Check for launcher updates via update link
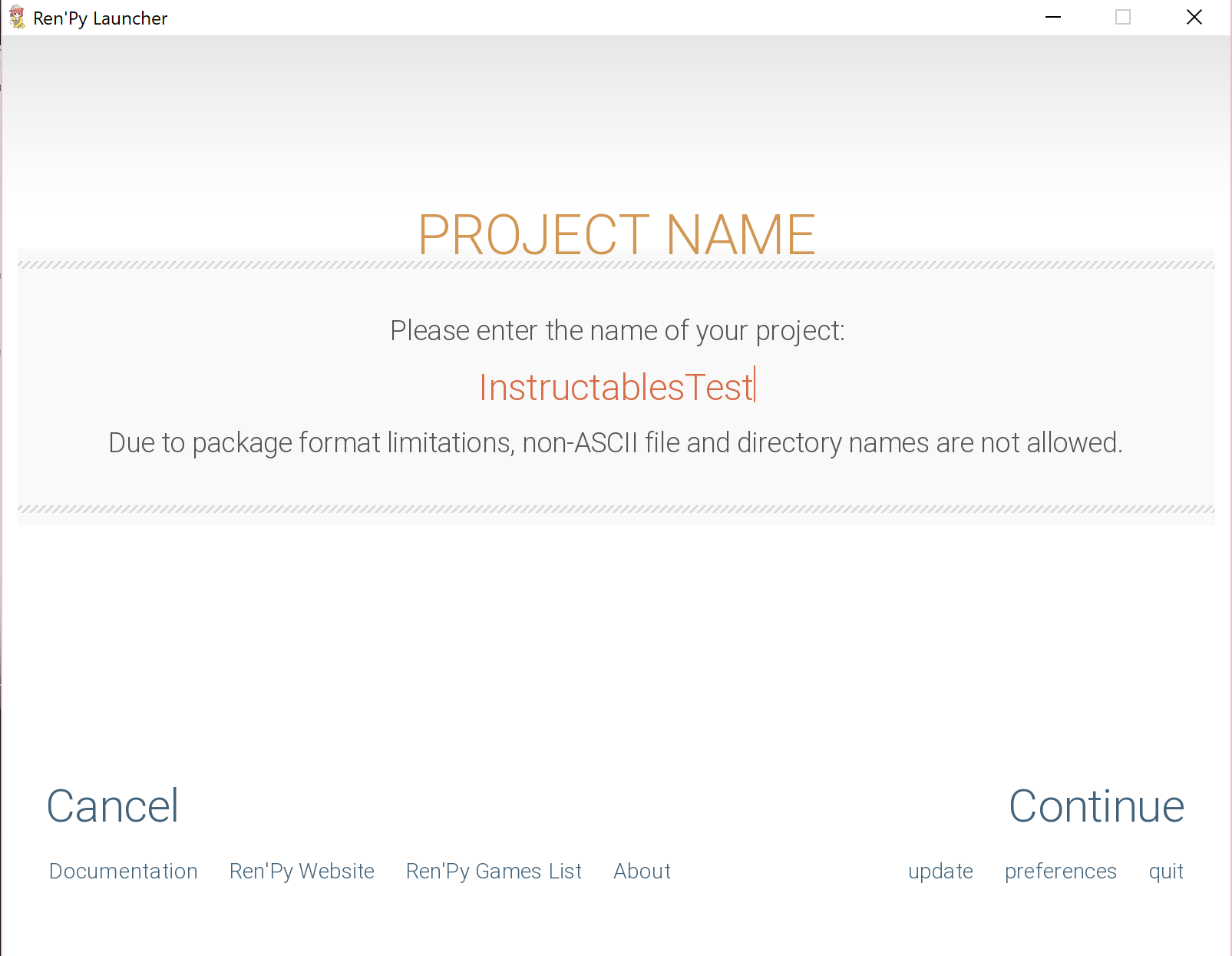Viewport: 1232px width, 956px height. pyautogui.click(x=940, y=871)
